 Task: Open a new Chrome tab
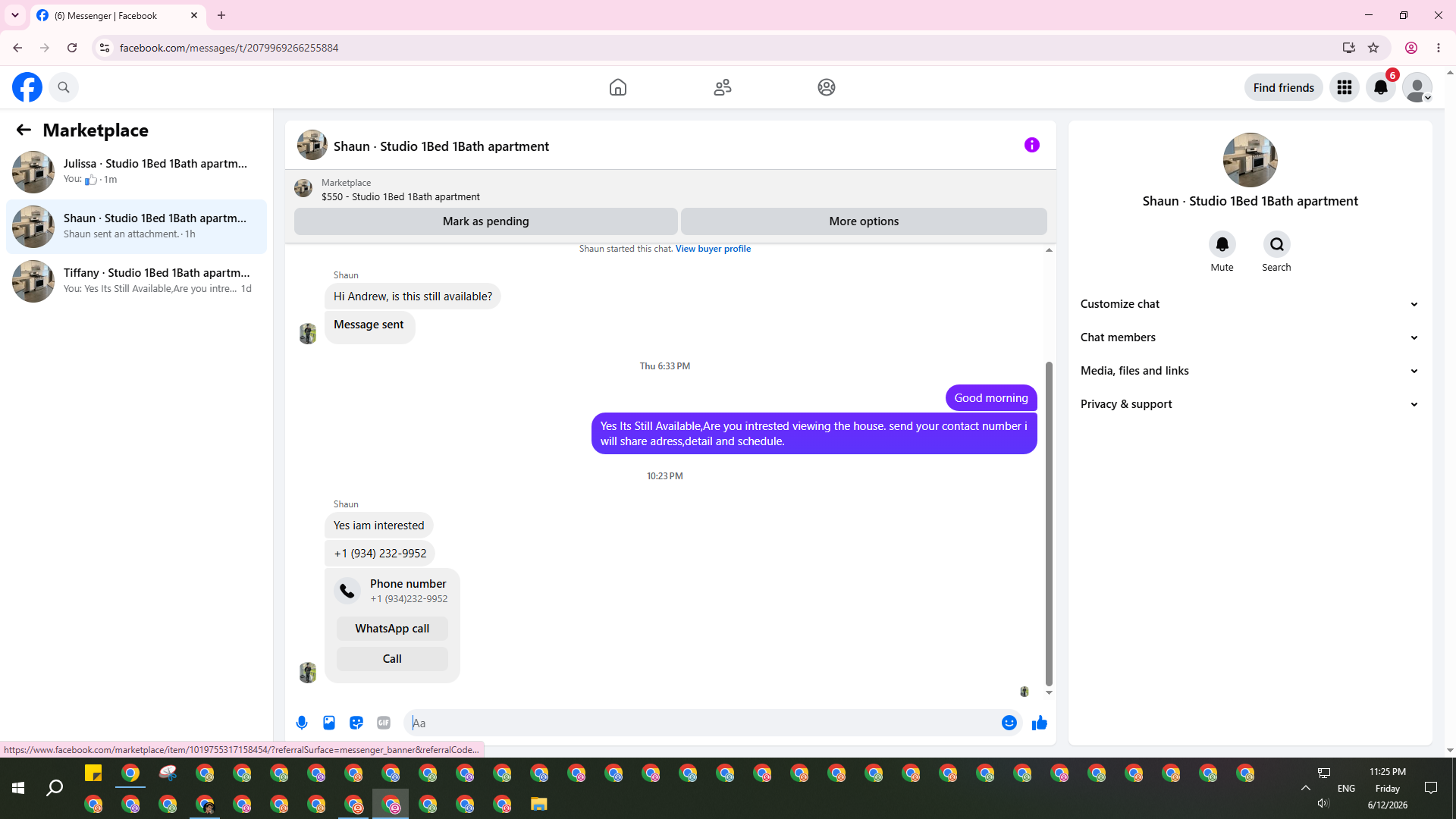(x=221, y=15)
